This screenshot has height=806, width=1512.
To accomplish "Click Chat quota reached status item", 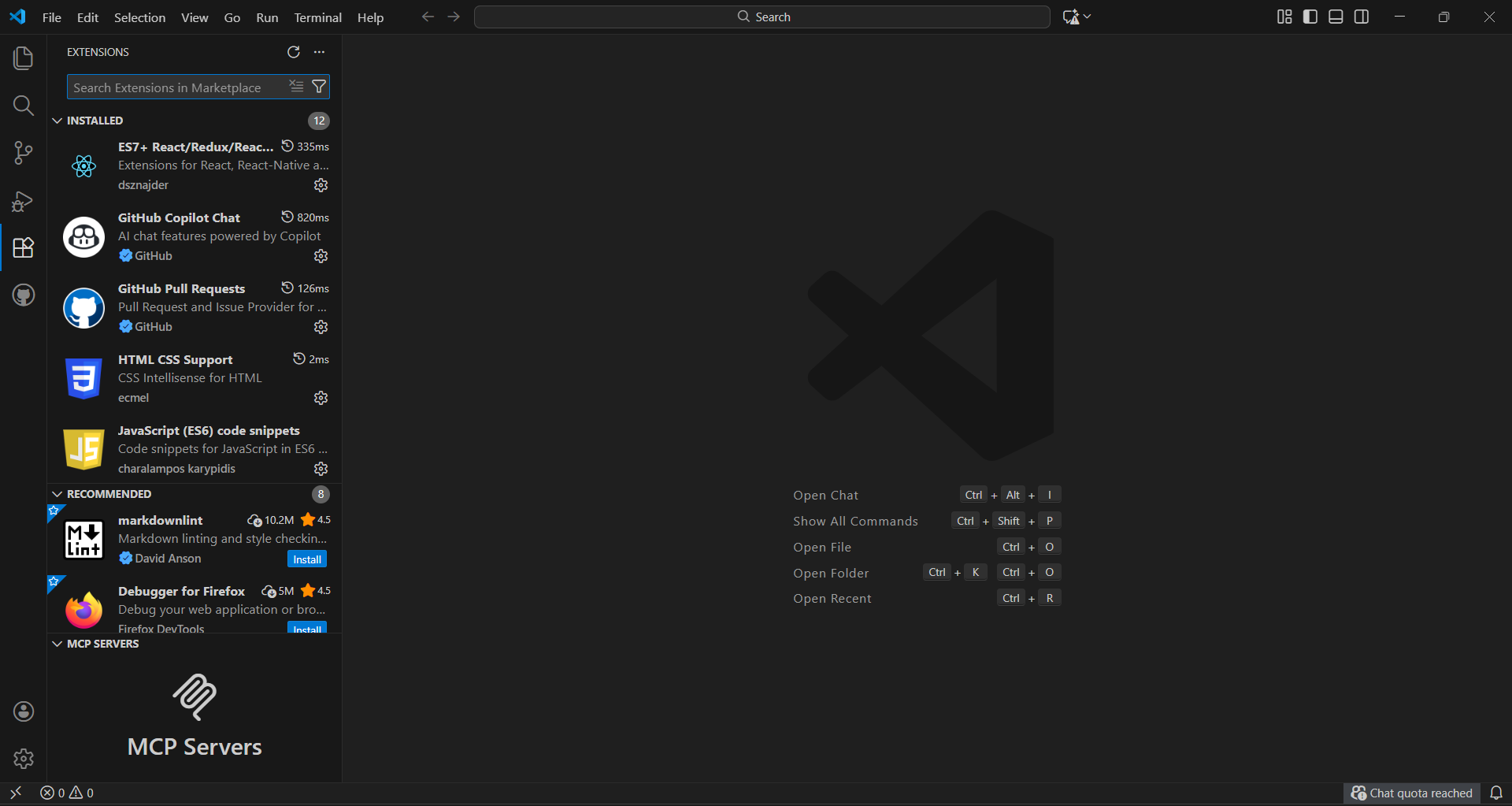I will 1411,793.
